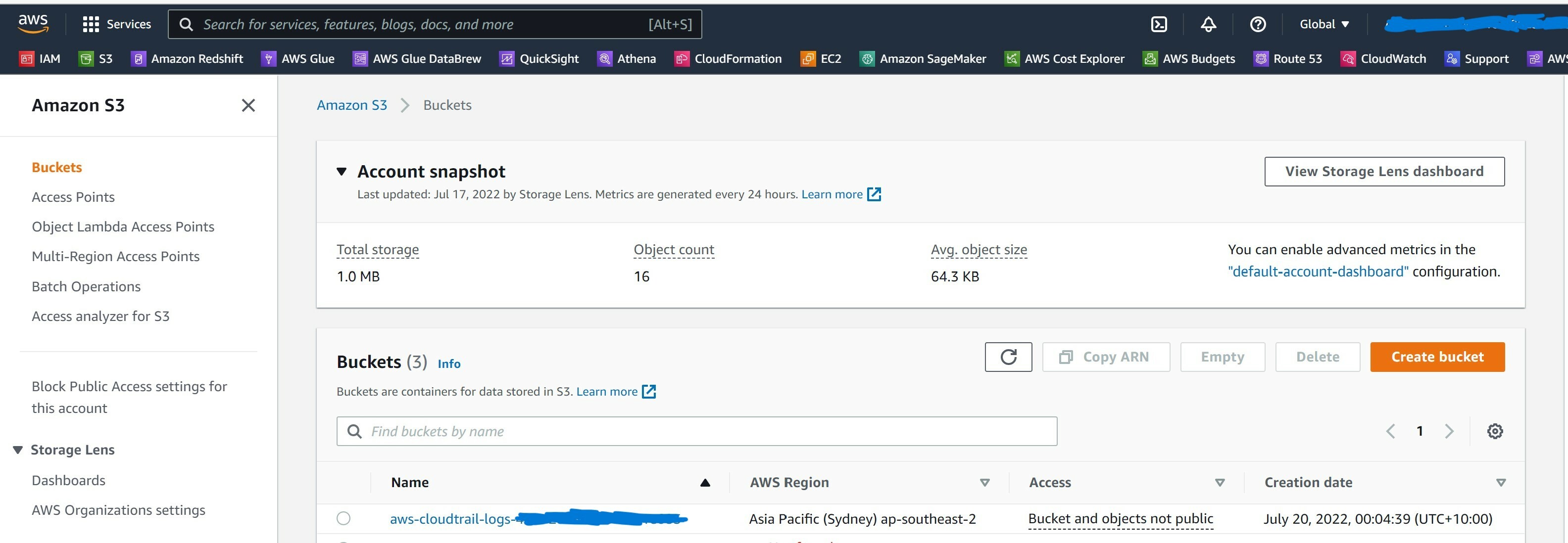Select the aws-cloudtrail-logs bucket radio button
Image resolution: width=1568 pixels, height=543 pixels.
[343, 519]
